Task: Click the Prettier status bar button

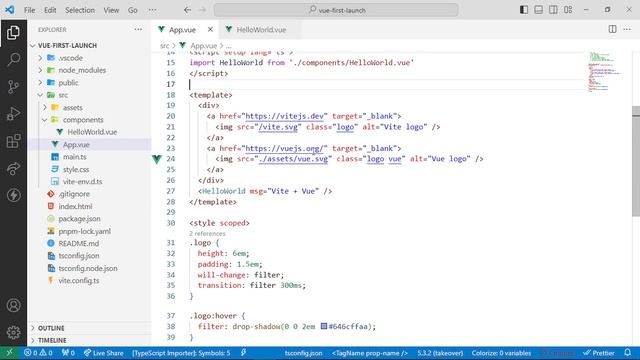Action: click(x=599, y=353)
